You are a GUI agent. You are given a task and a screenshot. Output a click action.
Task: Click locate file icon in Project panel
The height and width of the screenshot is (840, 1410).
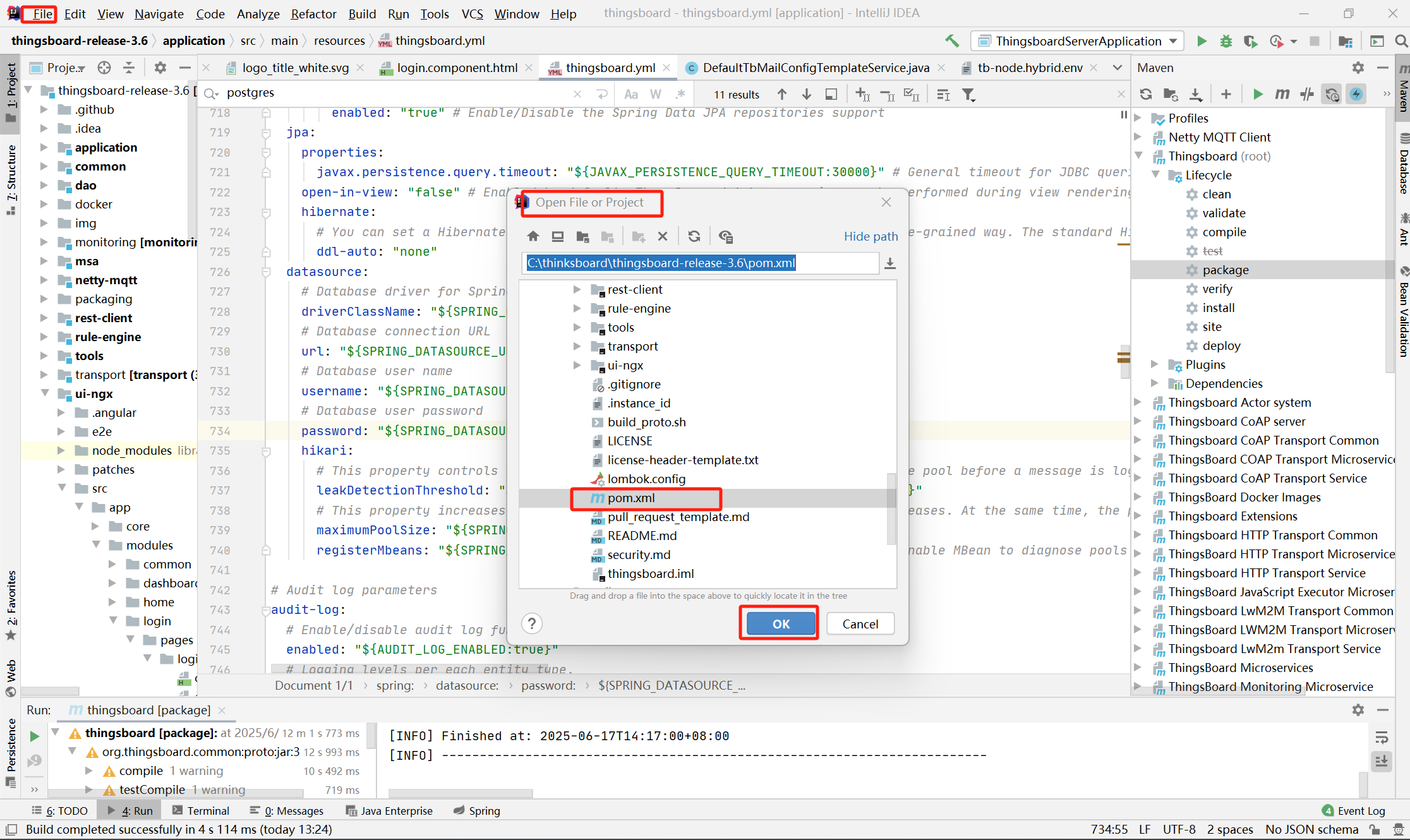click(x=104, y=68)
